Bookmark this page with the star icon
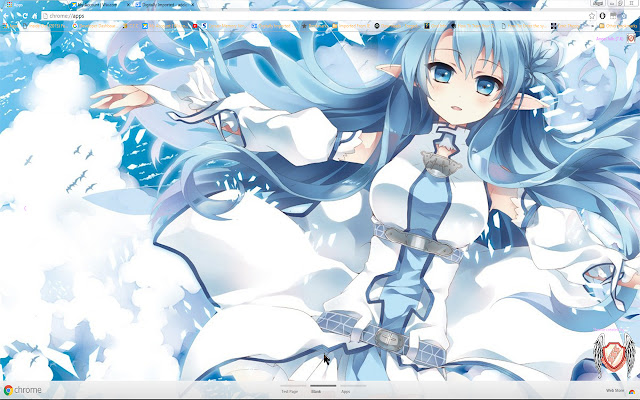 (x=591, y=16)
